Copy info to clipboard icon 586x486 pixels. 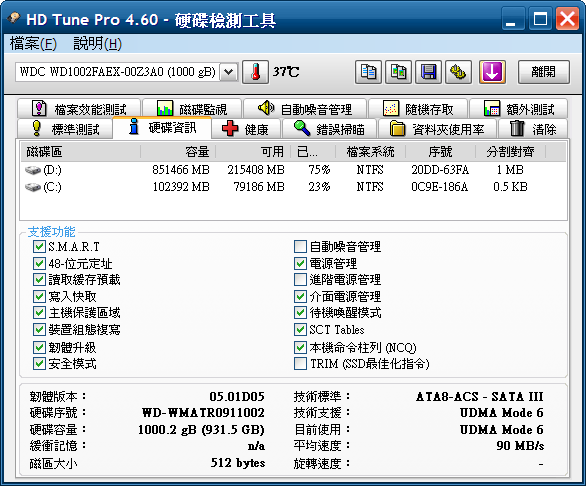click(x=368, y=72)
